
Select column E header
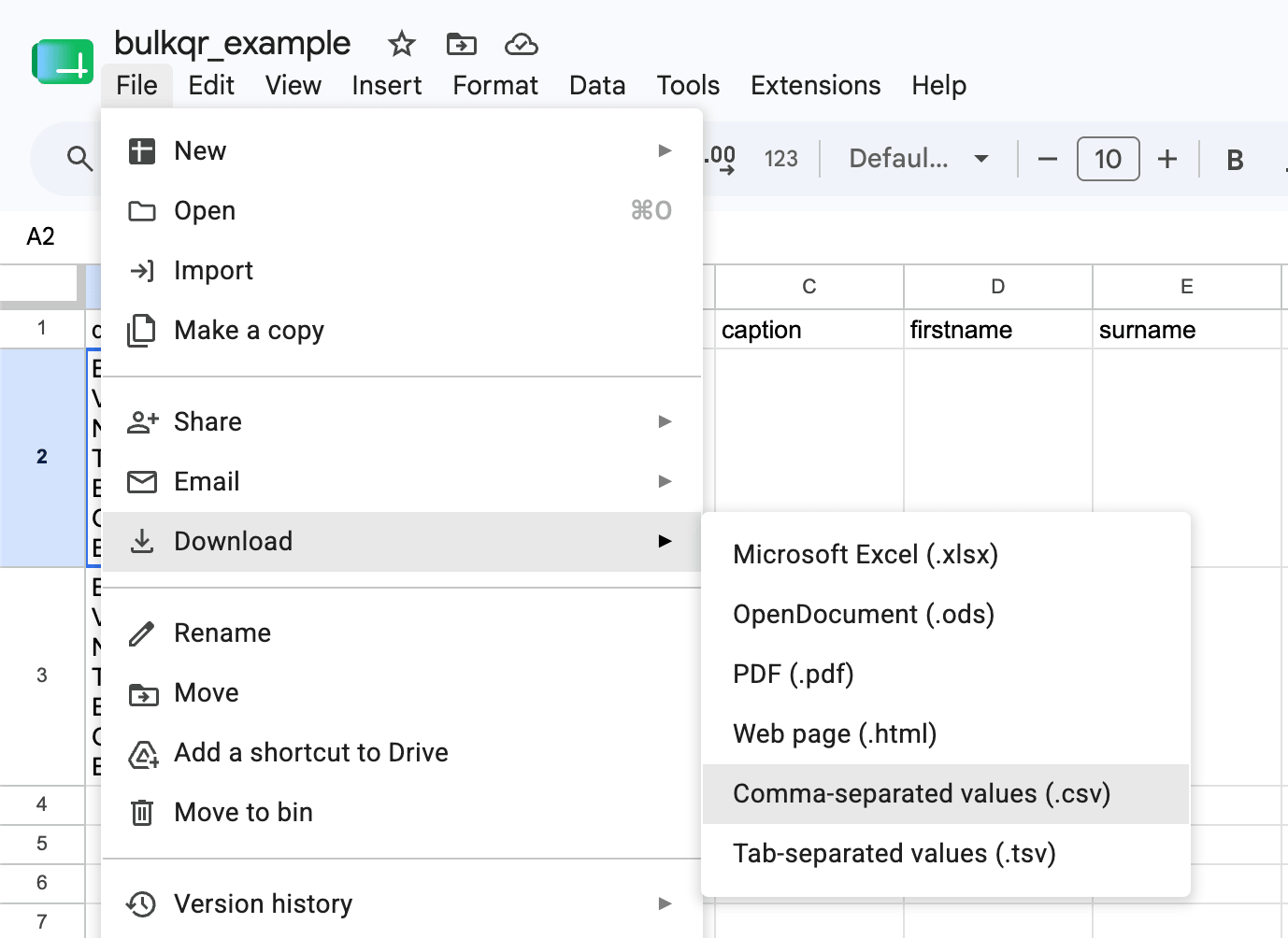1187,287
